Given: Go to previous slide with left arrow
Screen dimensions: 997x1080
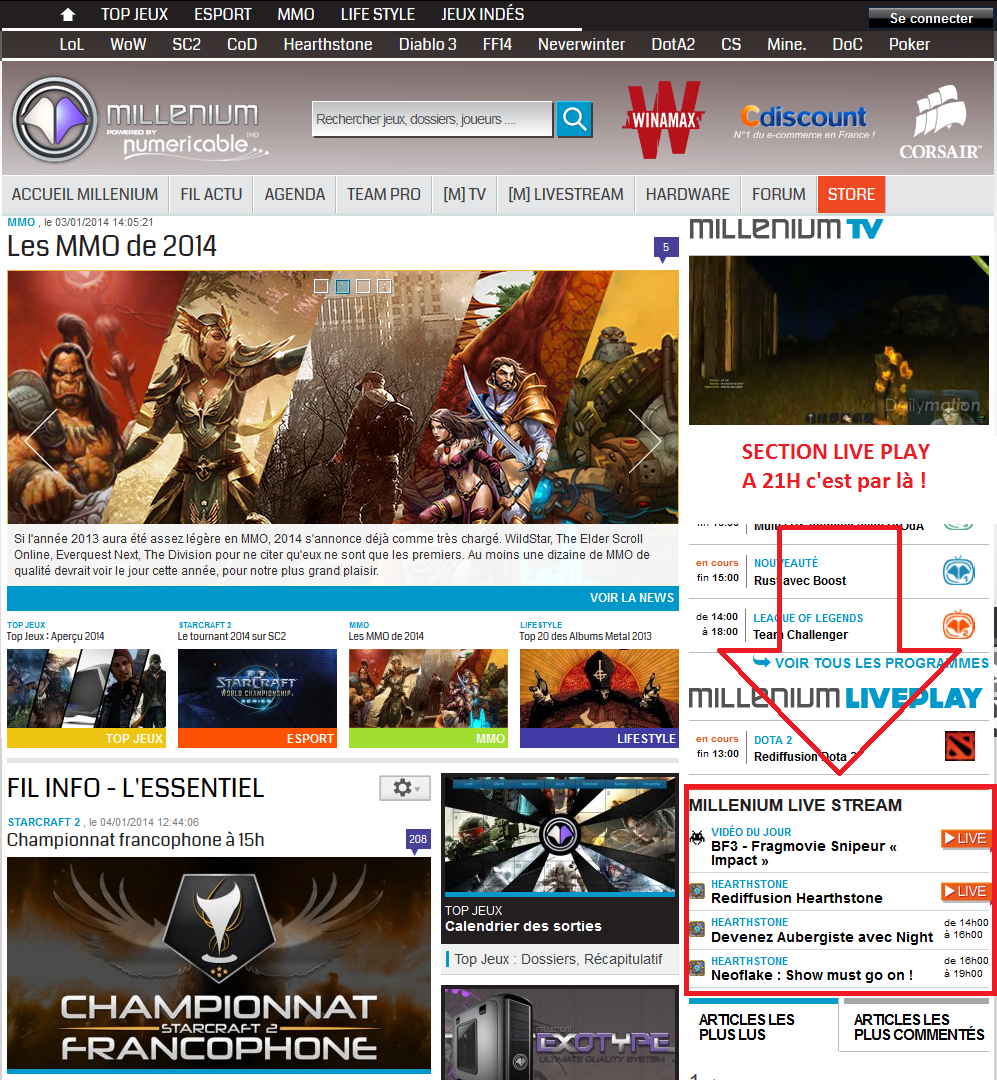Looking at the screenshot, I should click(x=41, y=441).
